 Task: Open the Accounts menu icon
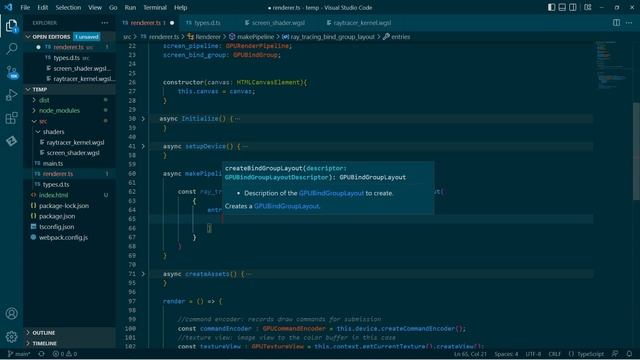coord(11,313)
